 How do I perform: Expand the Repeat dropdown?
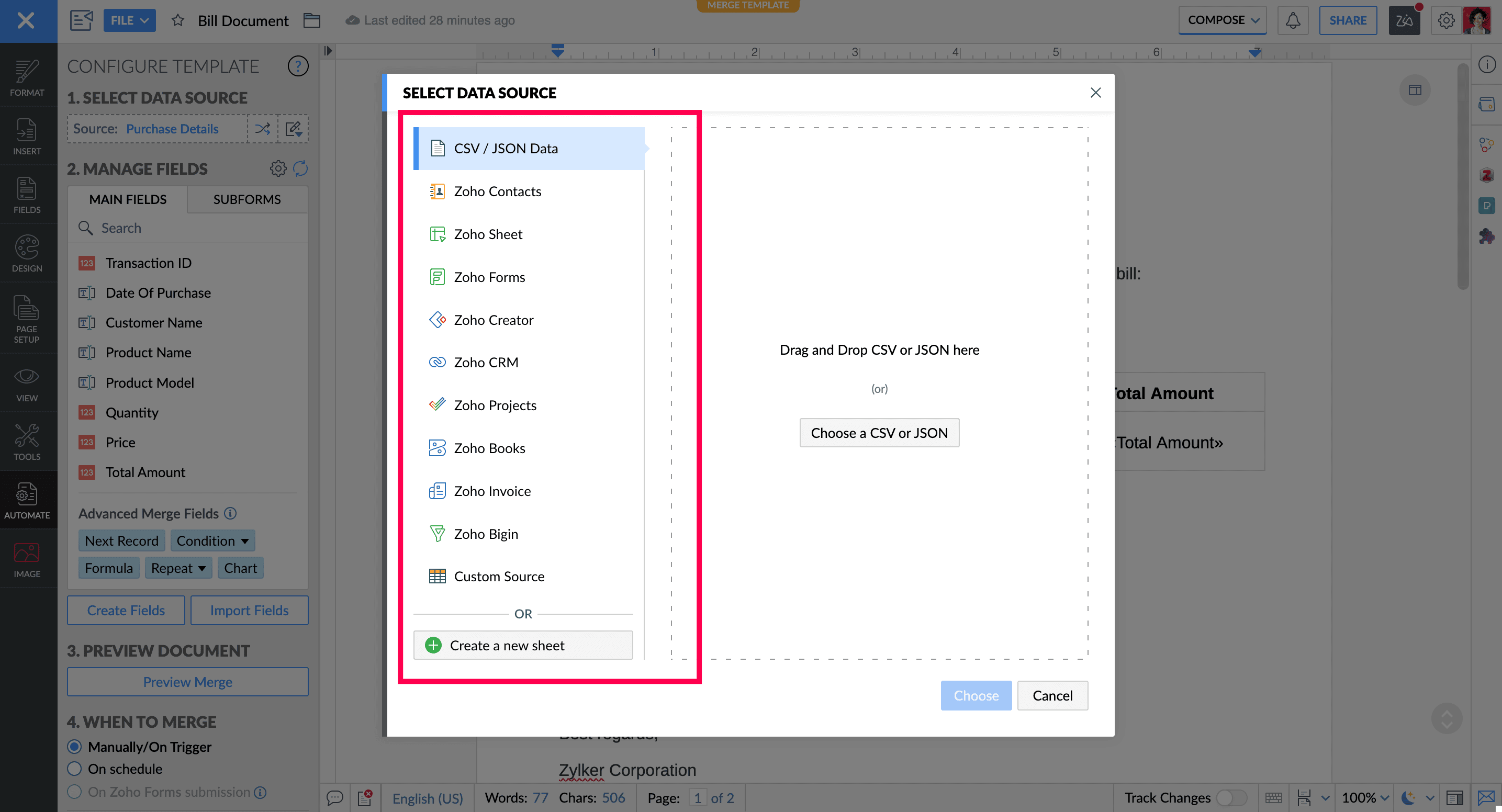(x=178, y=568)
